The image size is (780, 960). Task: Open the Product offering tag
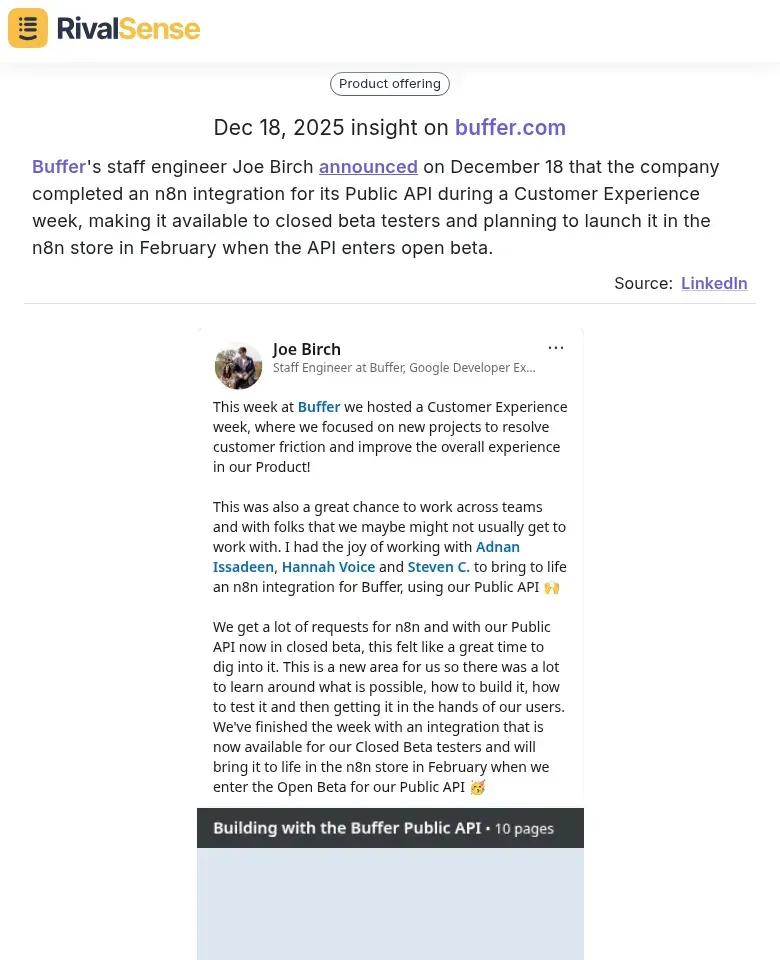389,84
